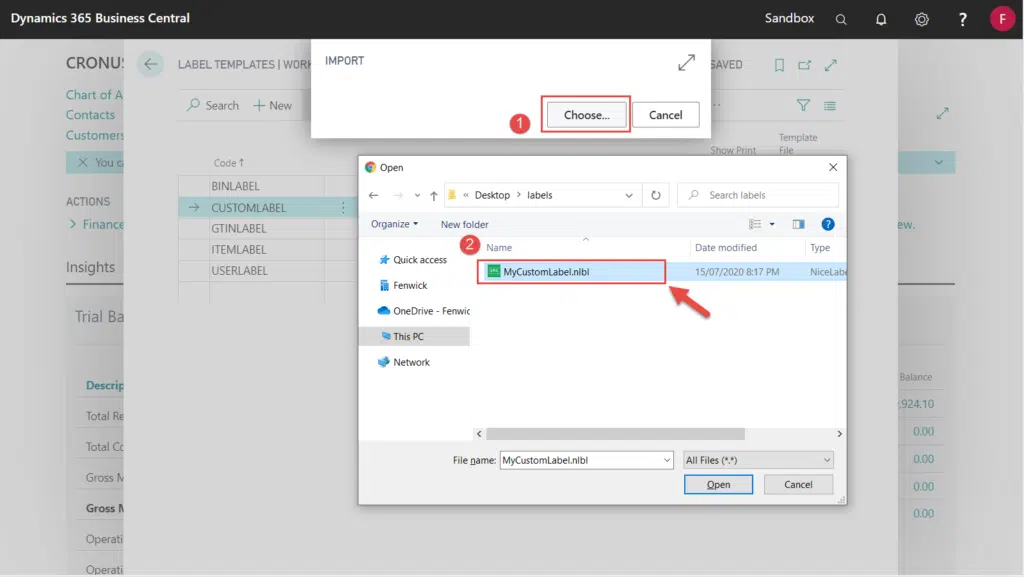Open the Help question mark in the header
1024x577 pixels.
[962, 19]
